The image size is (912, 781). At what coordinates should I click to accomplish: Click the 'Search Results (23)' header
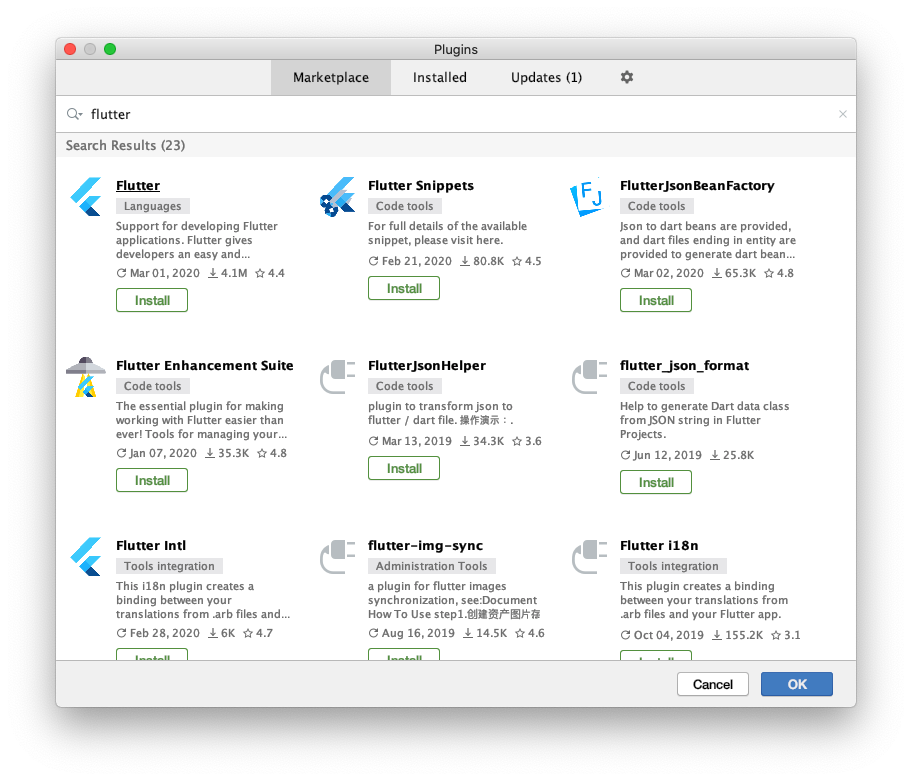(126, 145)
